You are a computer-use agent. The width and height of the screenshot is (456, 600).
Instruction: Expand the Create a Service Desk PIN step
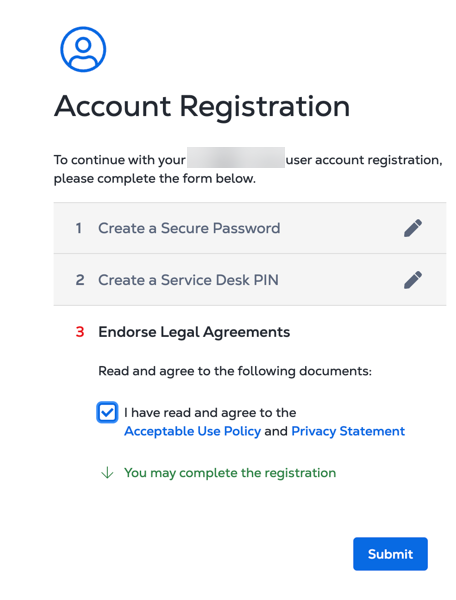pos(250,280)
